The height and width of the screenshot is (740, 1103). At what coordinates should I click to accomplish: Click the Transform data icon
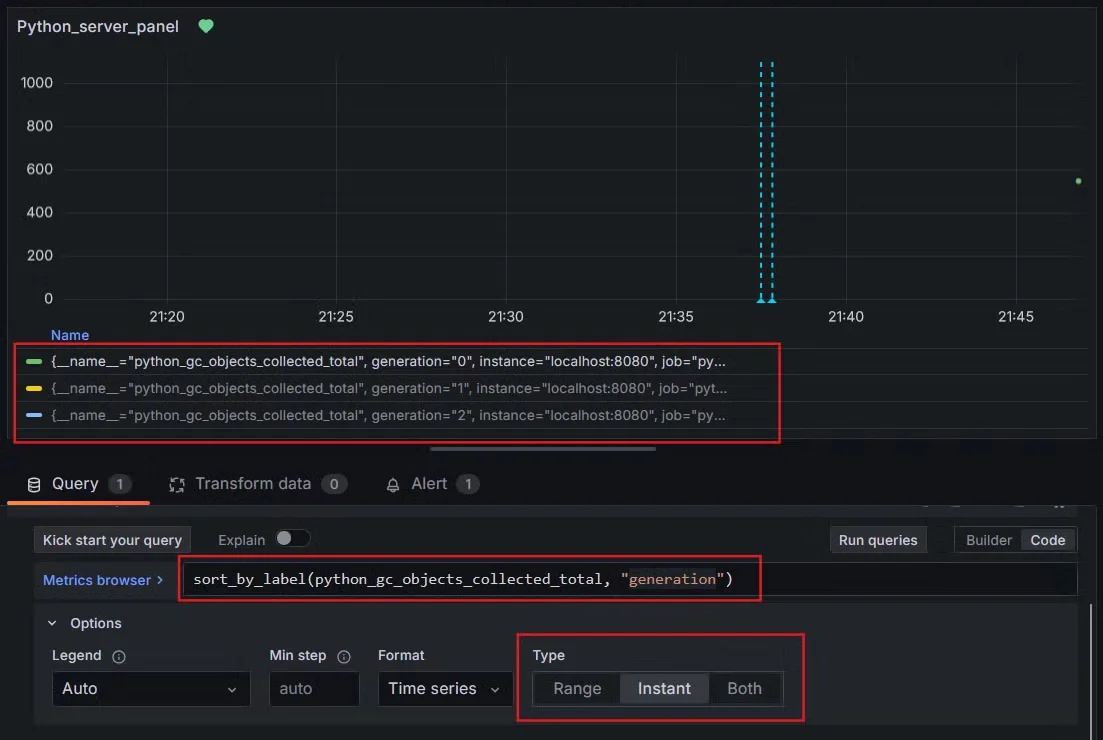177,485
